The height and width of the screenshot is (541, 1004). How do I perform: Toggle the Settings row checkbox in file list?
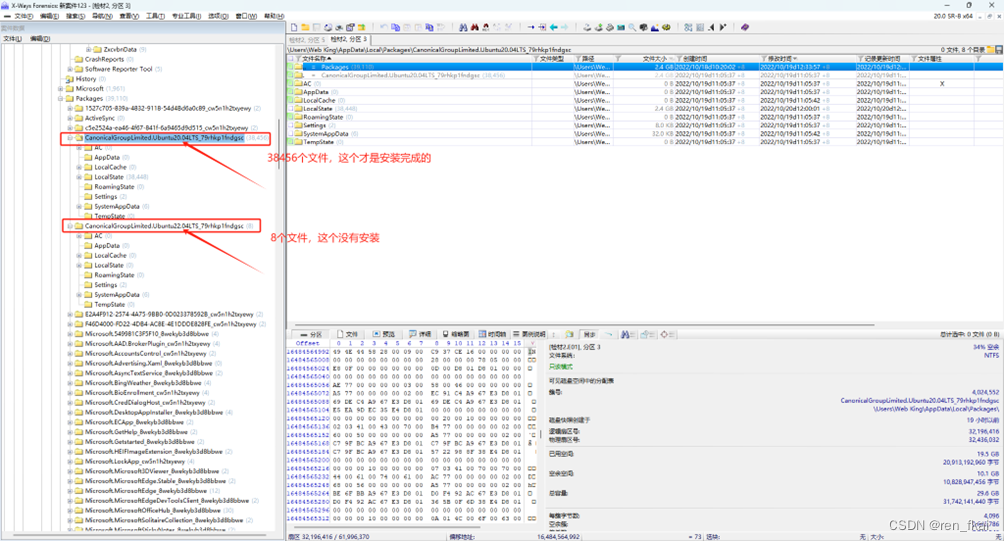291,125
